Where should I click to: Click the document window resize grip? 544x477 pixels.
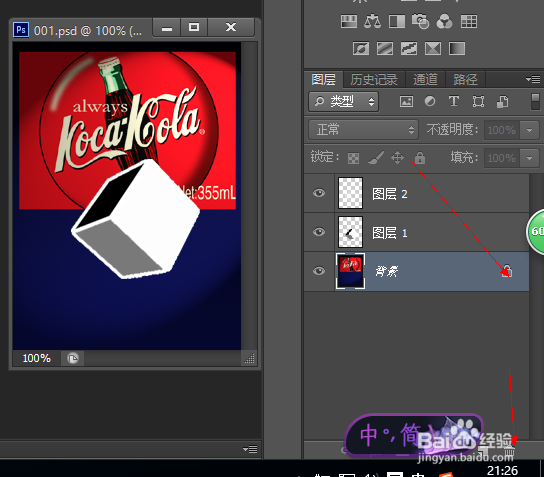(249, 358)
